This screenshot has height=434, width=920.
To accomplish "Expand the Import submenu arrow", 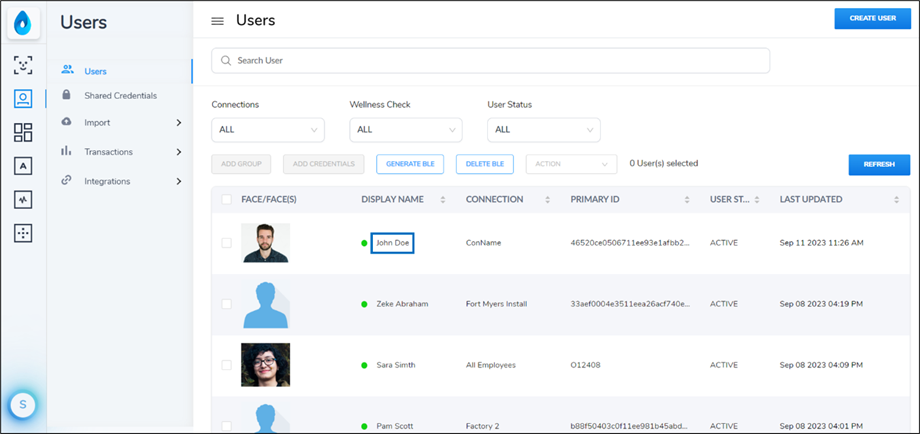I will [179, 123].
